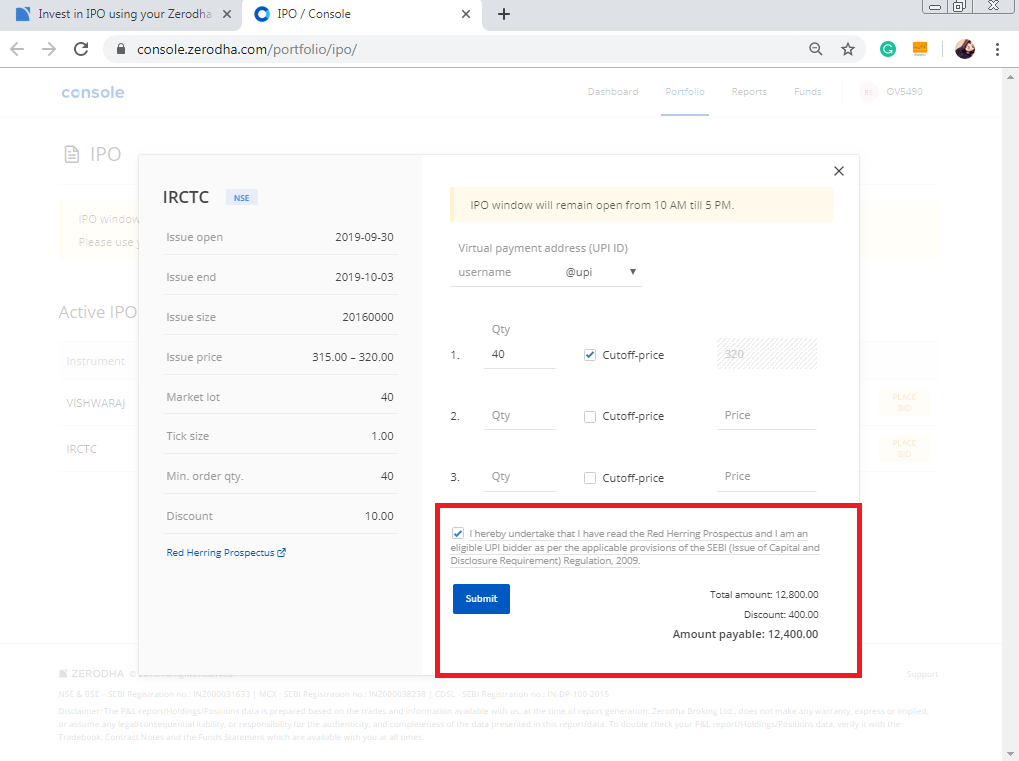Click the padlock site security icon
The width and height of the screenshot is (1019, 761).
[x=120, y=49]
